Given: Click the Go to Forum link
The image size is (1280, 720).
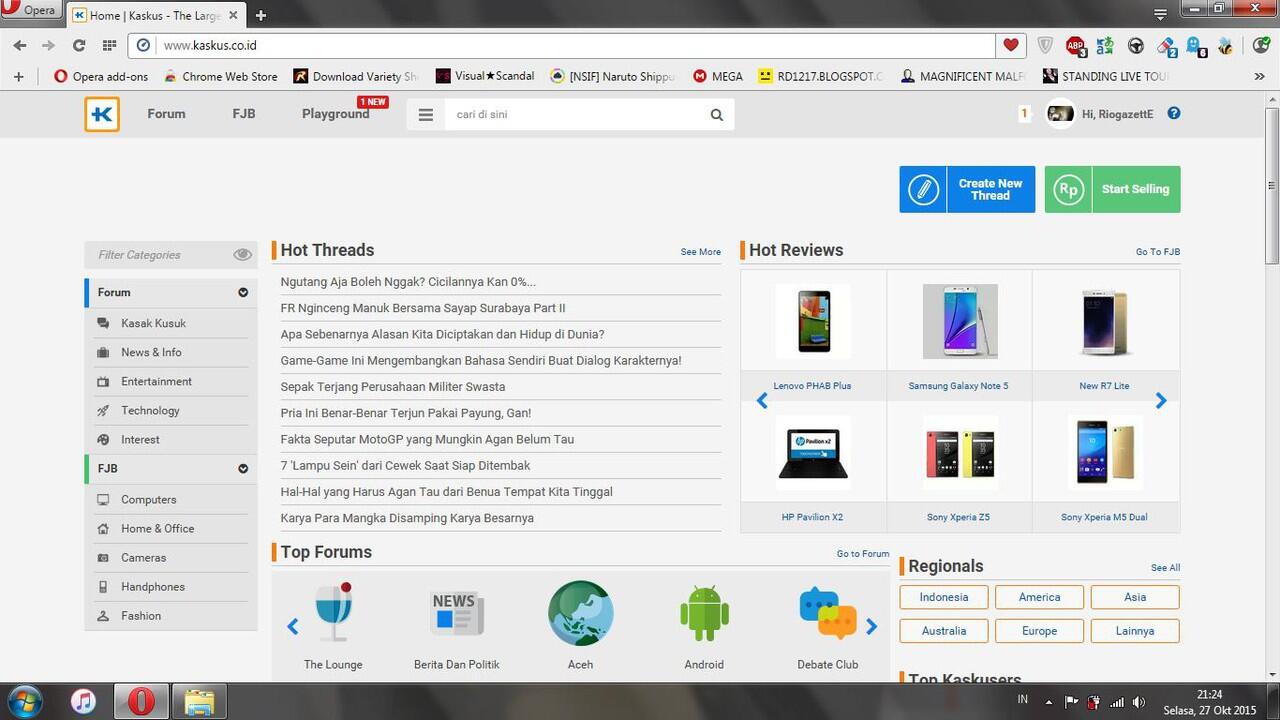Looking at the screenshot, I should coord(863,554).
